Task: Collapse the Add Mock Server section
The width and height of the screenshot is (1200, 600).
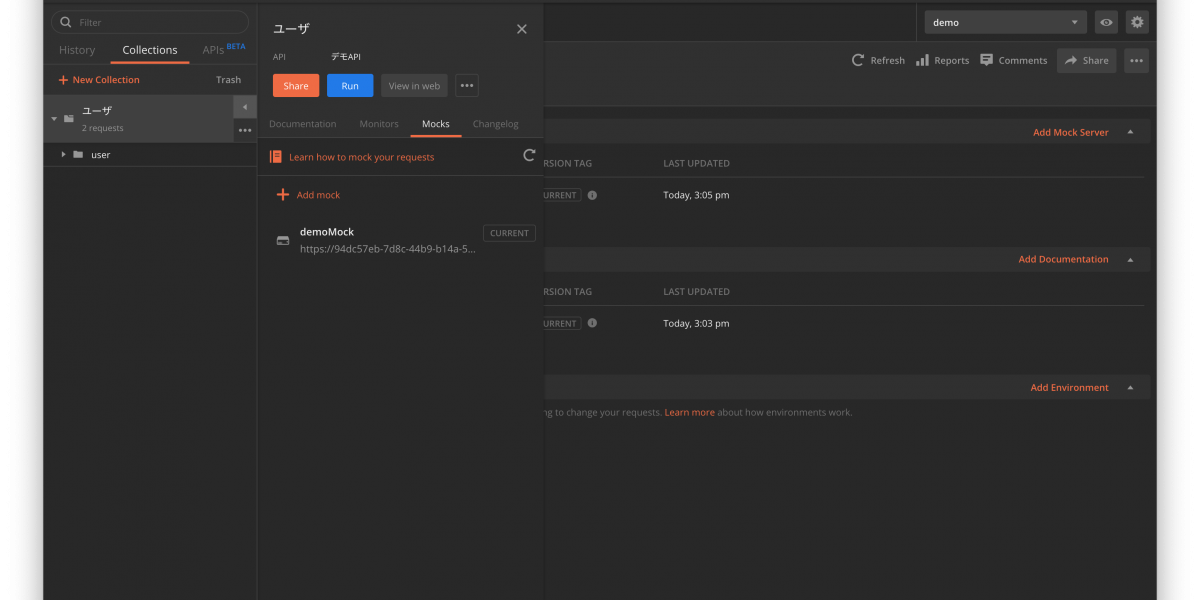Action: [x=1130, y=132]
